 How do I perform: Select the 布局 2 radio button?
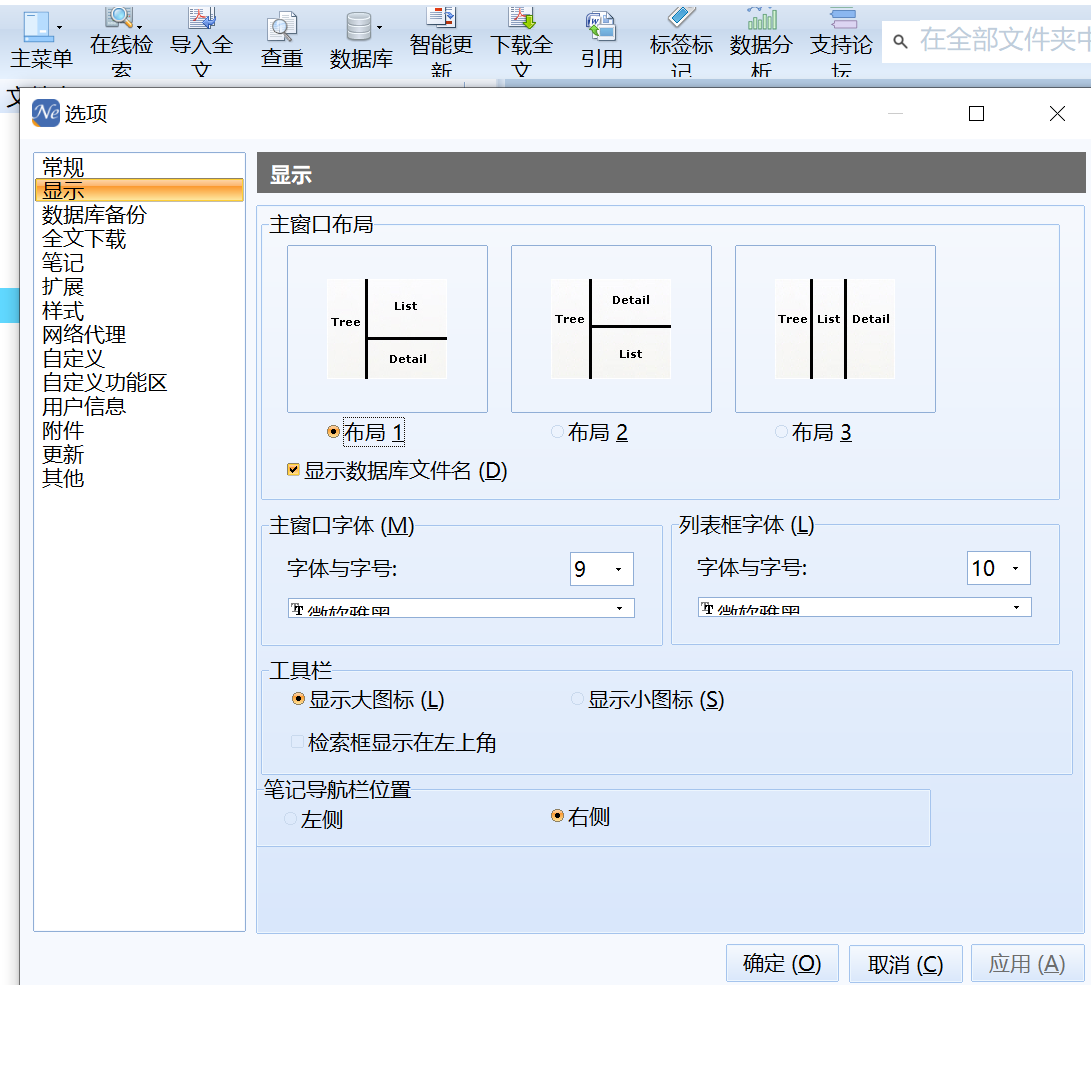[557, 432]
